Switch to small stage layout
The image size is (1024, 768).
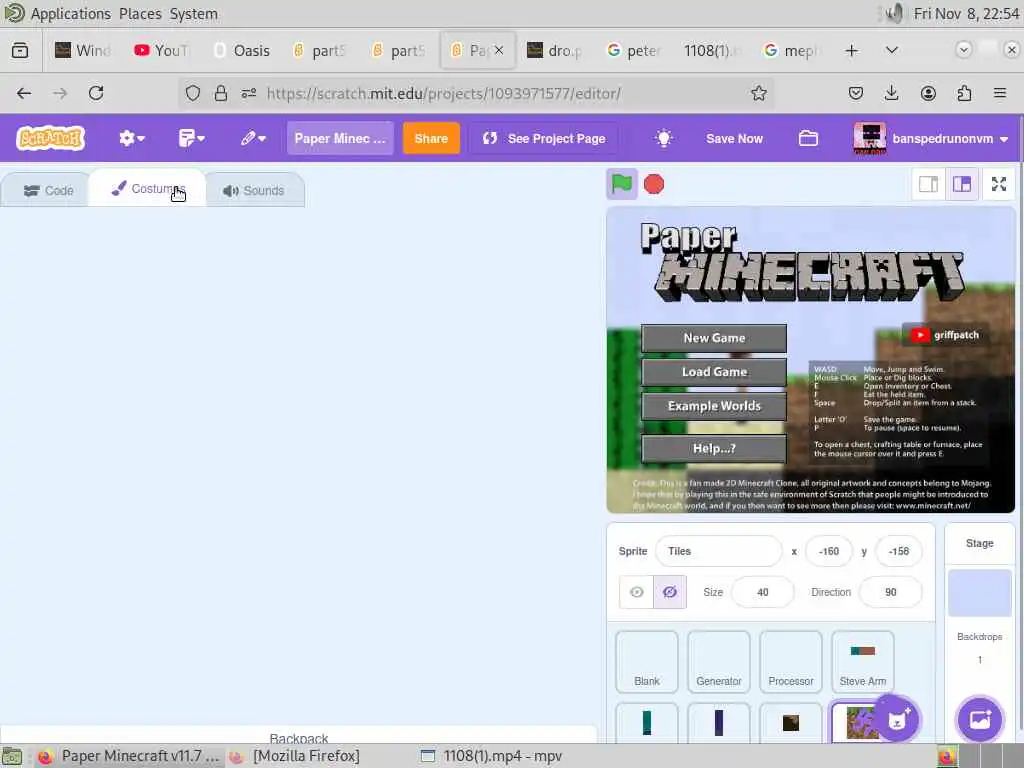(928, 184)
